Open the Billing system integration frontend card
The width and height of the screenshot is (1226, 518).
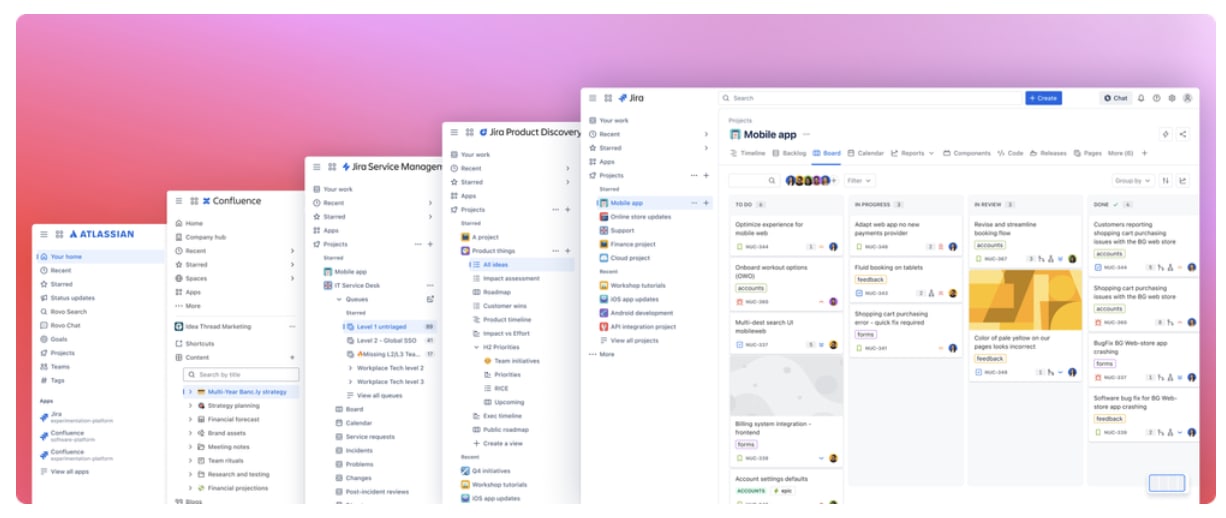(786, 410)
